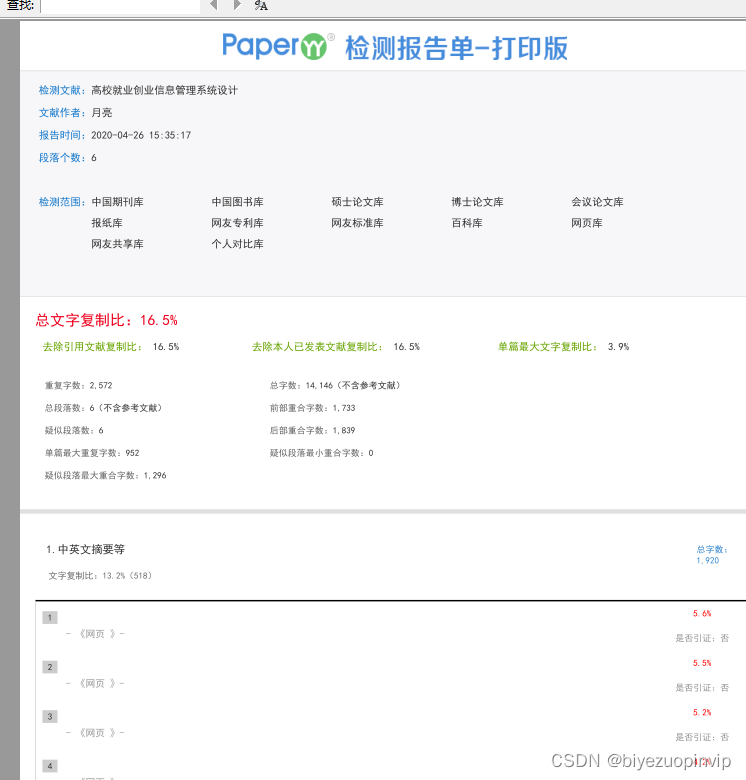
Task: Select 疑似段落数: 6 line
Action: (x=74, y=430)
